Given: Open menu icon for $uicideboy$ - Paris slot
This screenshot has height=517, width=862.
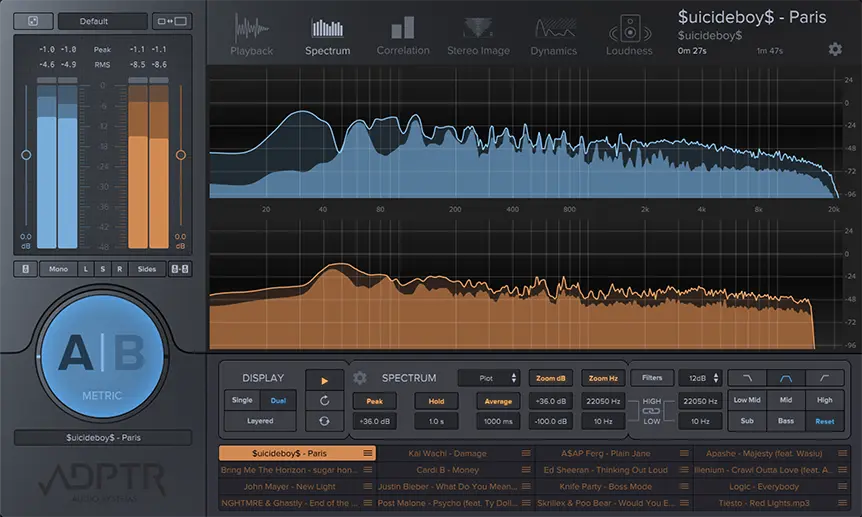Looking at the screenshot, I should coord(368,453).
